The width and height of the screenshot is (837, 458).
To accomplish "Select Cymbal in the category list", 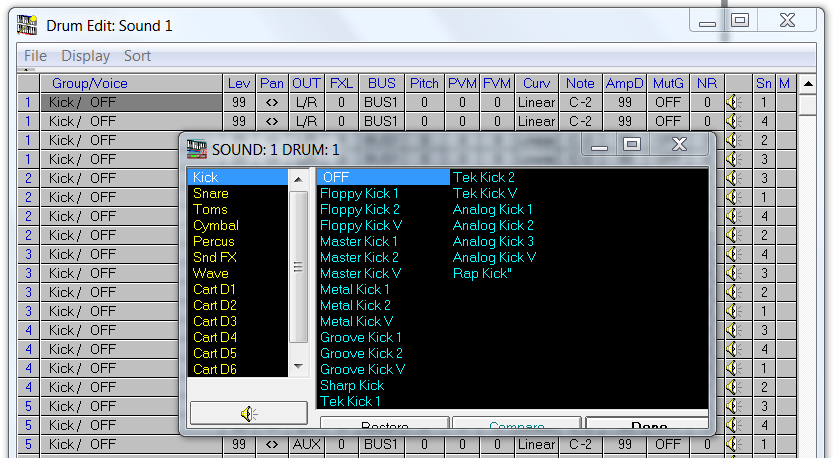I will point(215,225).
